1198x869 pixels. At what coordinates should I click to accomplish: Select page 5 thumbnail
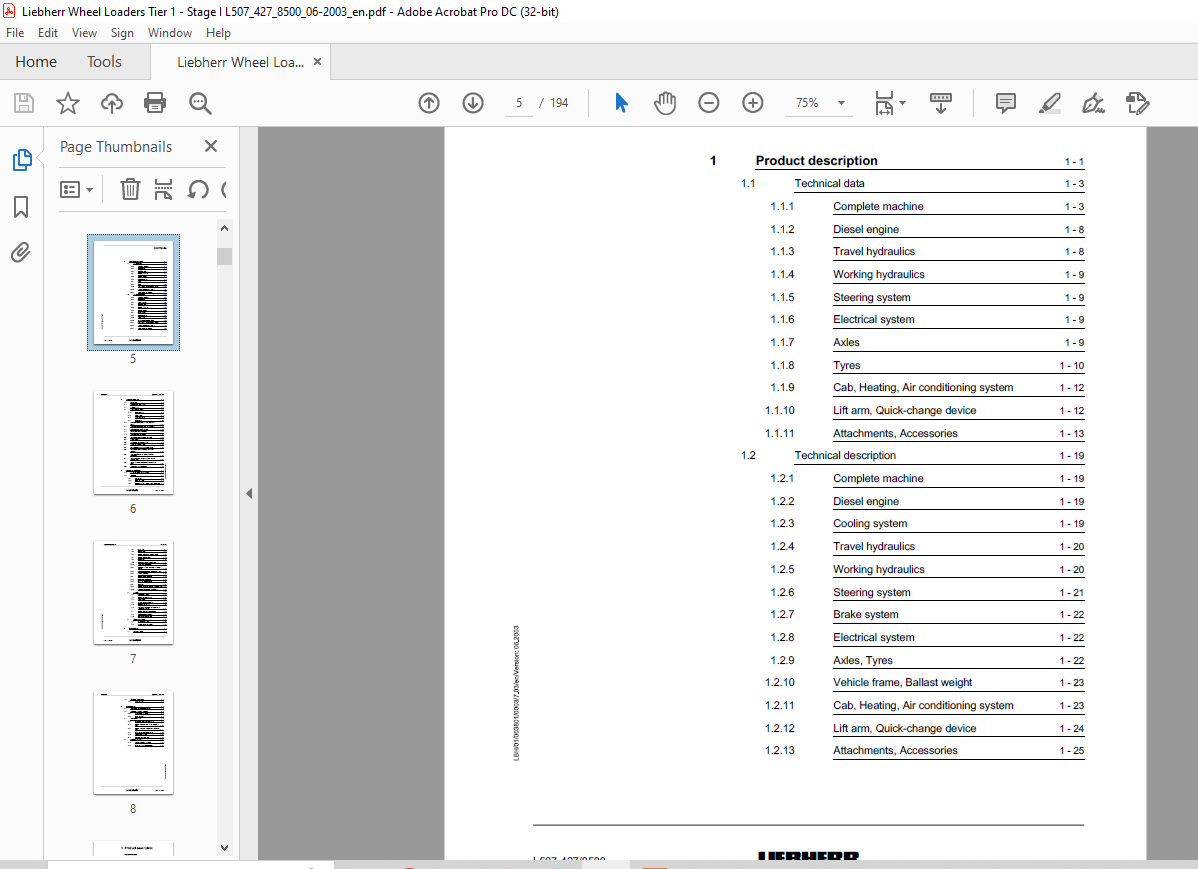[133, 293]
